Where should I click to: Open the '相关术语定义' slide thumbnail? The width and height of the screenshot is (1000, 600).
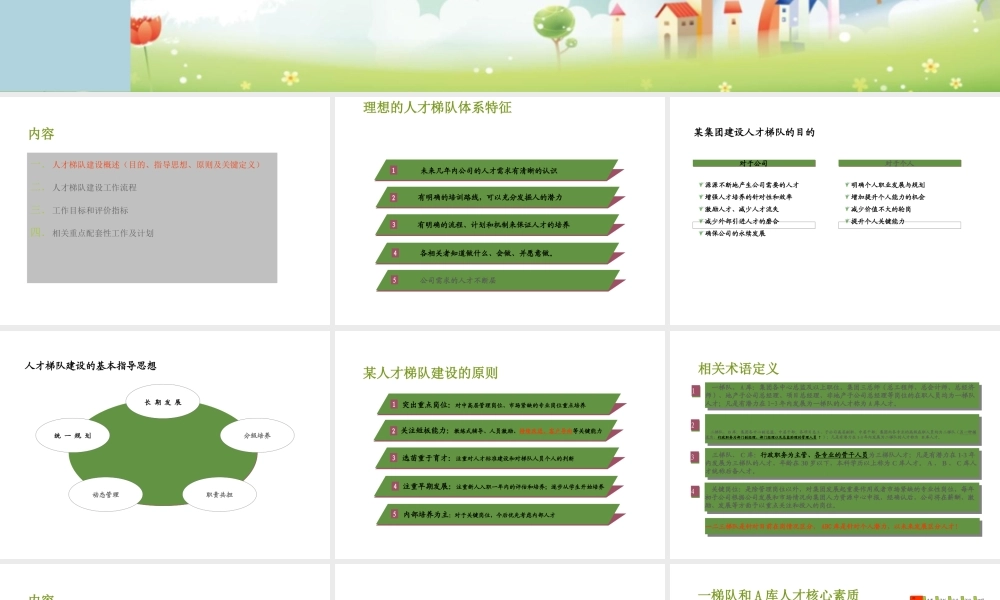[x=835, y=444]
